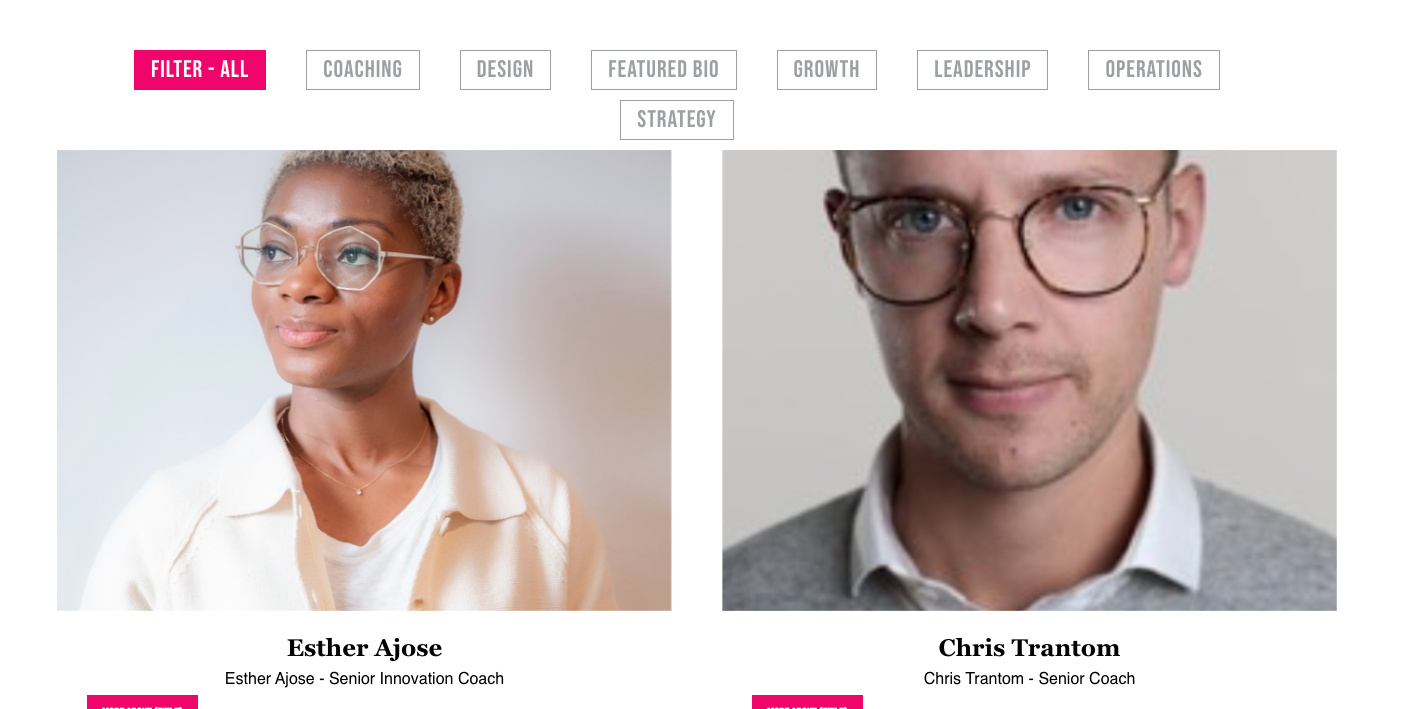
Task: Open Esther Ajose's portrait photo
Action: [x=364, y=380]
